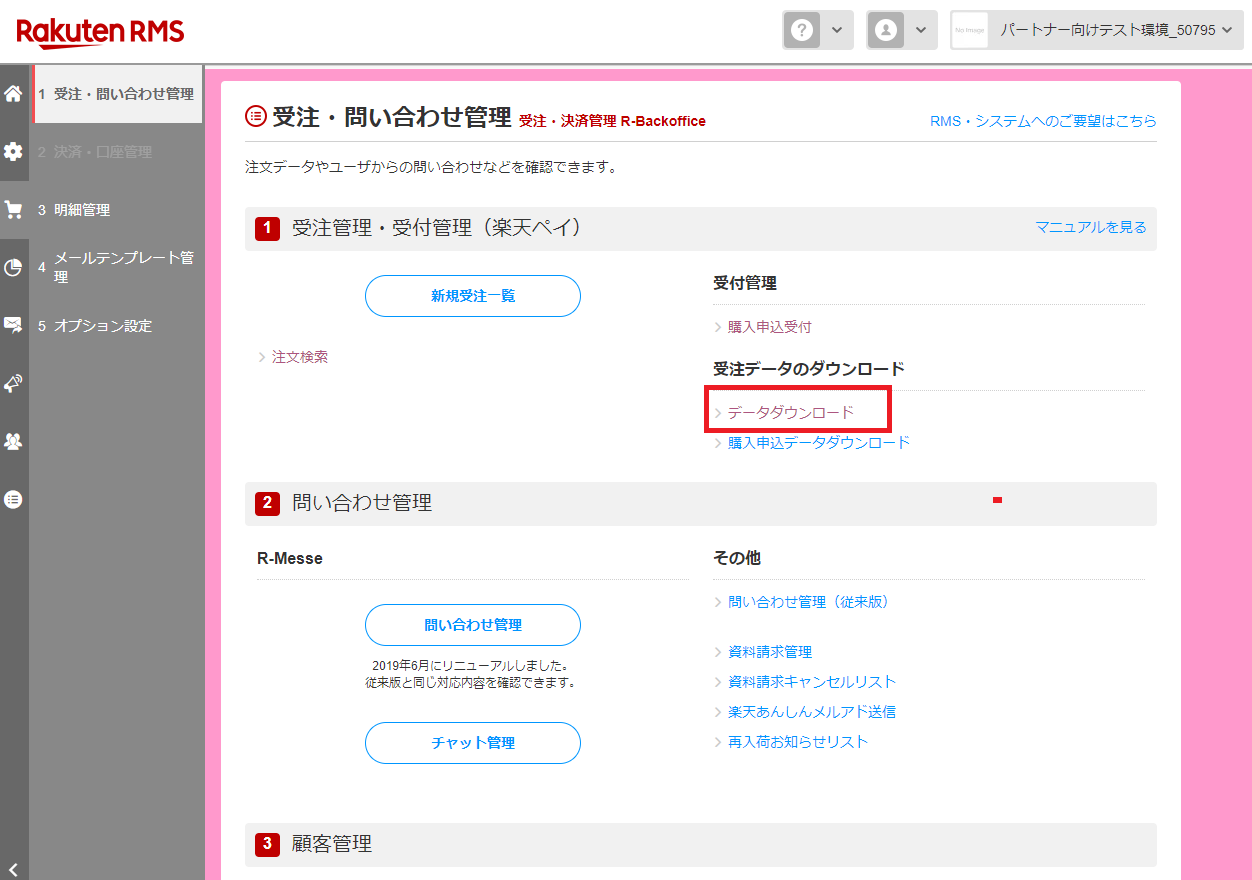Open マニュアルを見る link

point(1091,228)
